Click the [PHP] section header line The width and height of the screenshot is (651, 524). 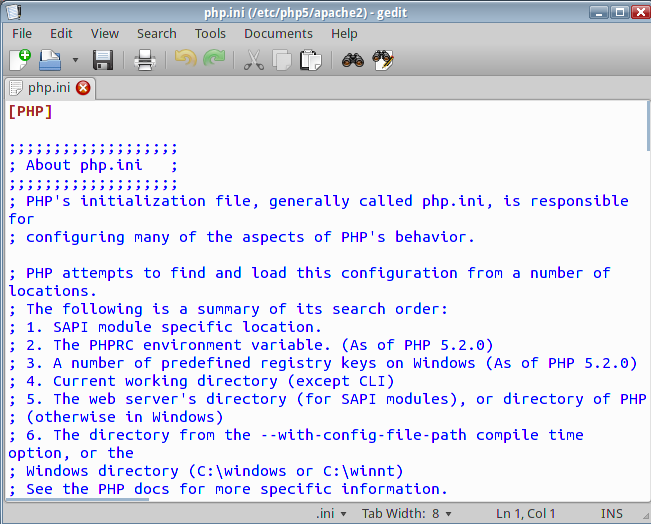31,111
